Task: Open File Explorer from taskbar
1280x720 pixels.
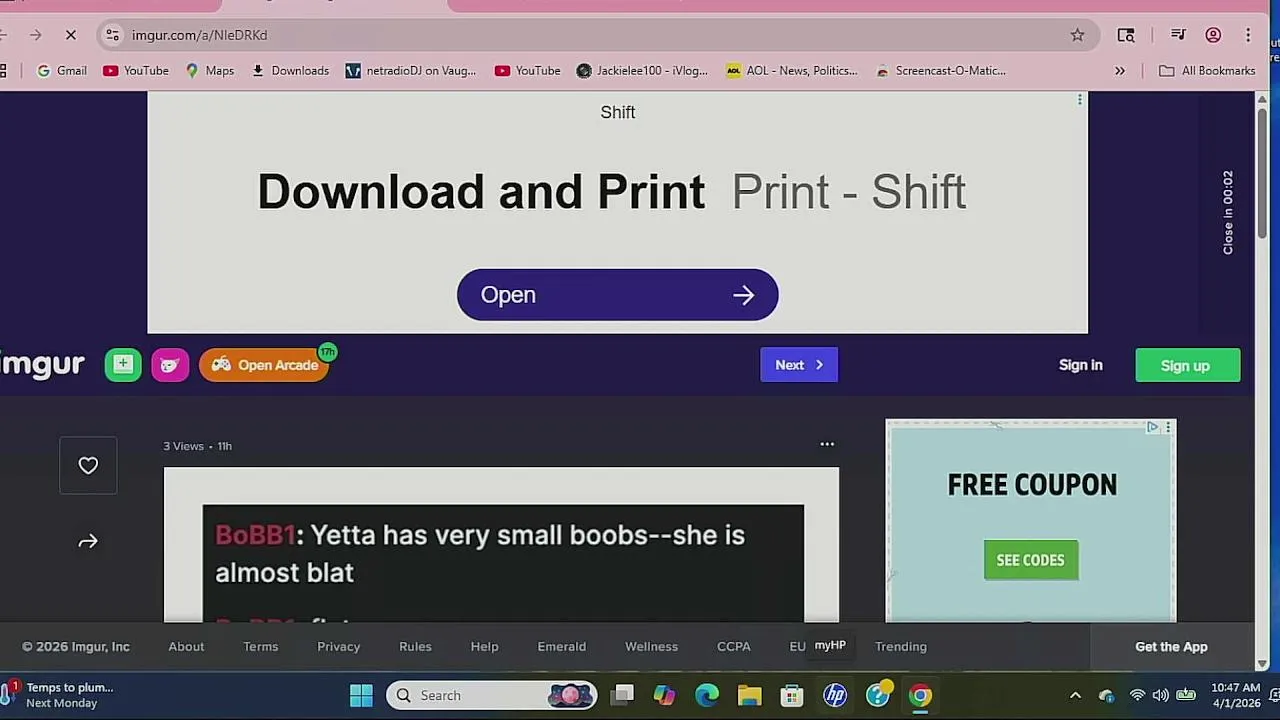Action: [750, 695]
